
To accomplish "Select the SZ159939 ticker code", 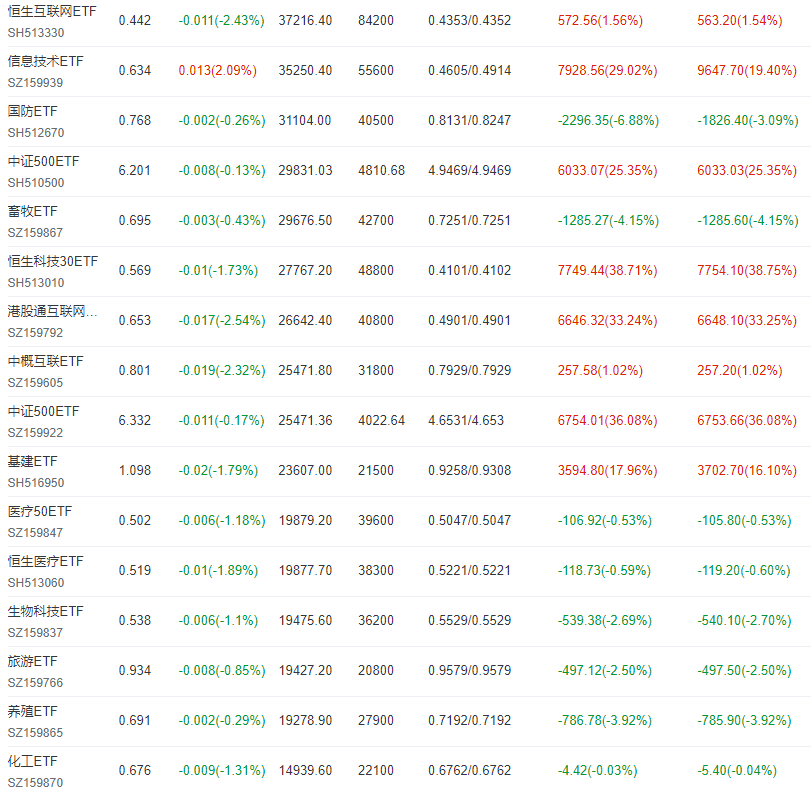I will coord(35,83).
